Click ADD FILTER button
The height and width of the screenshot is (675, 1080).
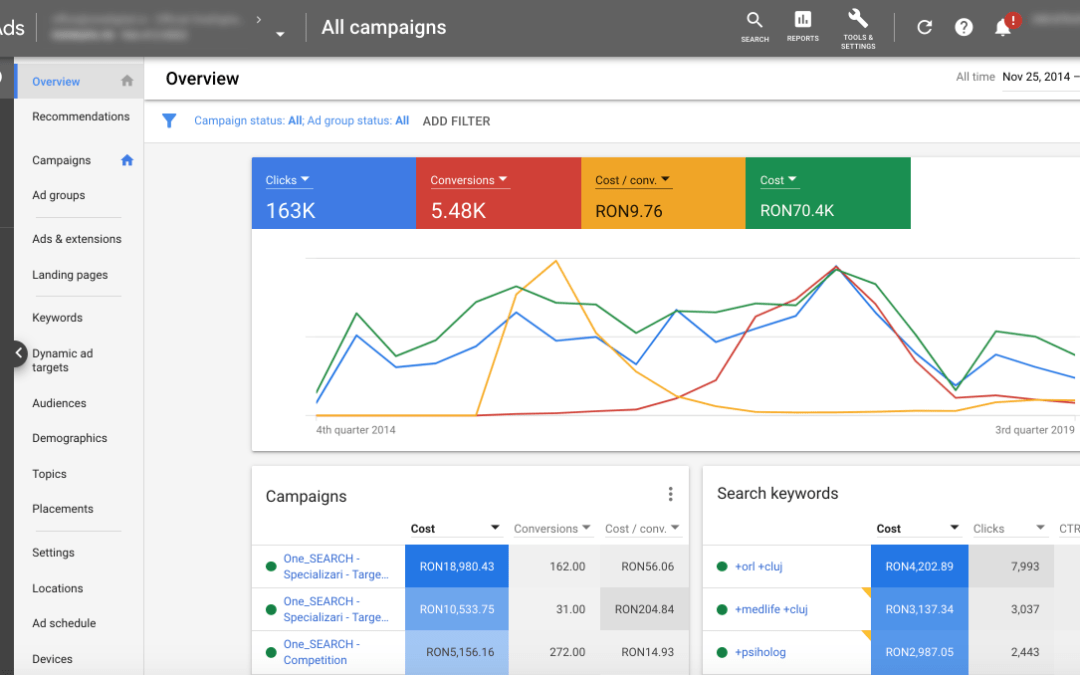click(x=456, y=121)
